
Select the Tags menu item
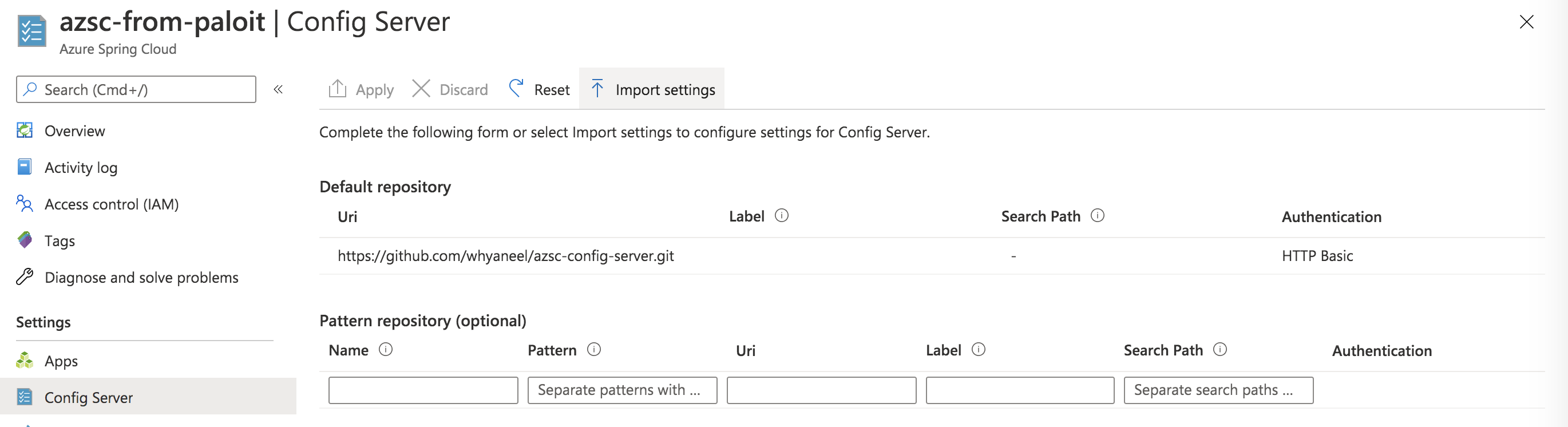click(x=60, y=240)
